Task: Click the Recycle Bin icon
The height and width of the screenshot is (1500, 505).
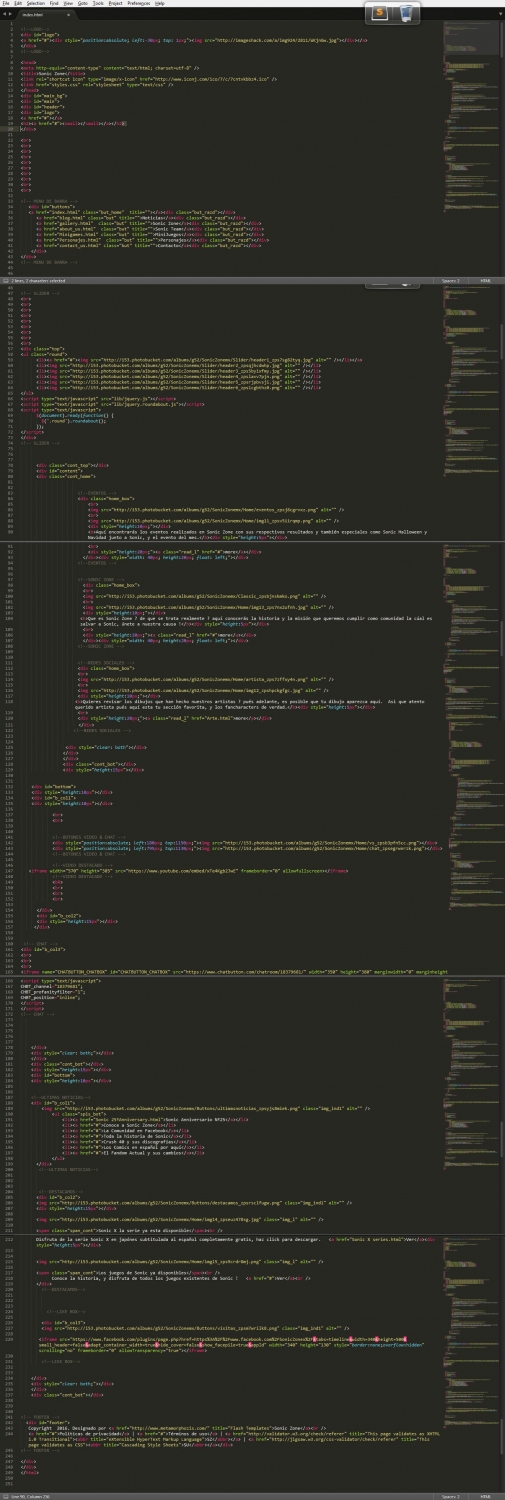Action: (x=405, y=13)
